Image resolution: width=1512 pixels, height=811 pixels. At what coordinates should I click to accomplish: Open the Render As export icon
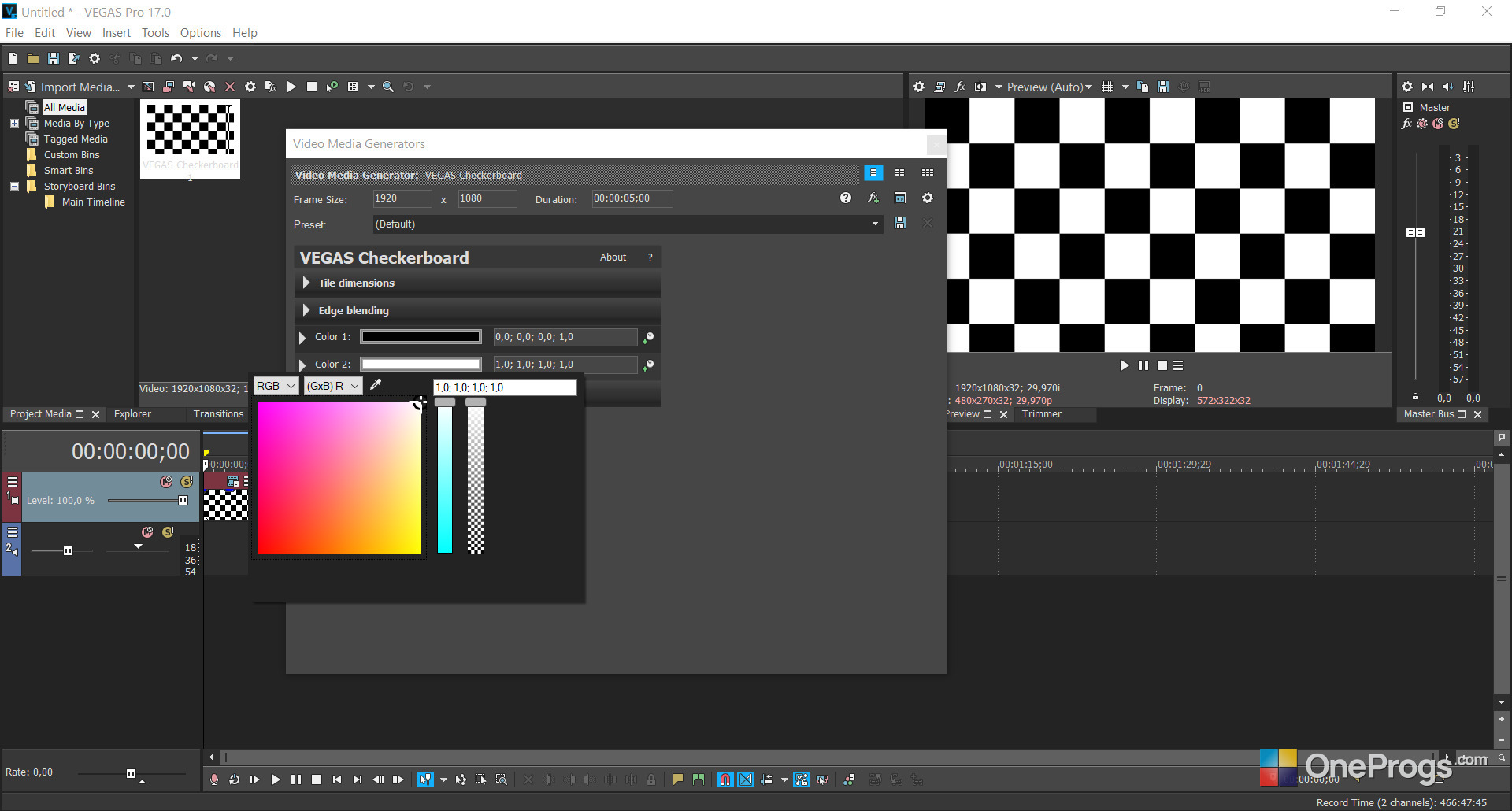tap(74, 58)
